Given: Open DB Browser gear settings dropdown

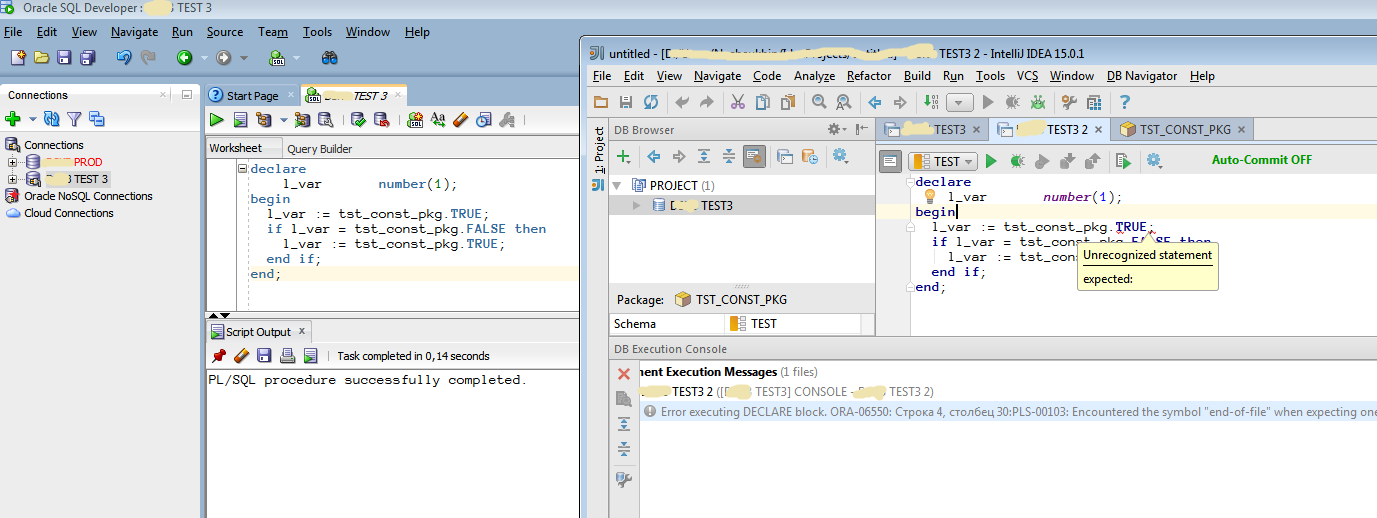Looking at the screenshot, I should point(836,129).
